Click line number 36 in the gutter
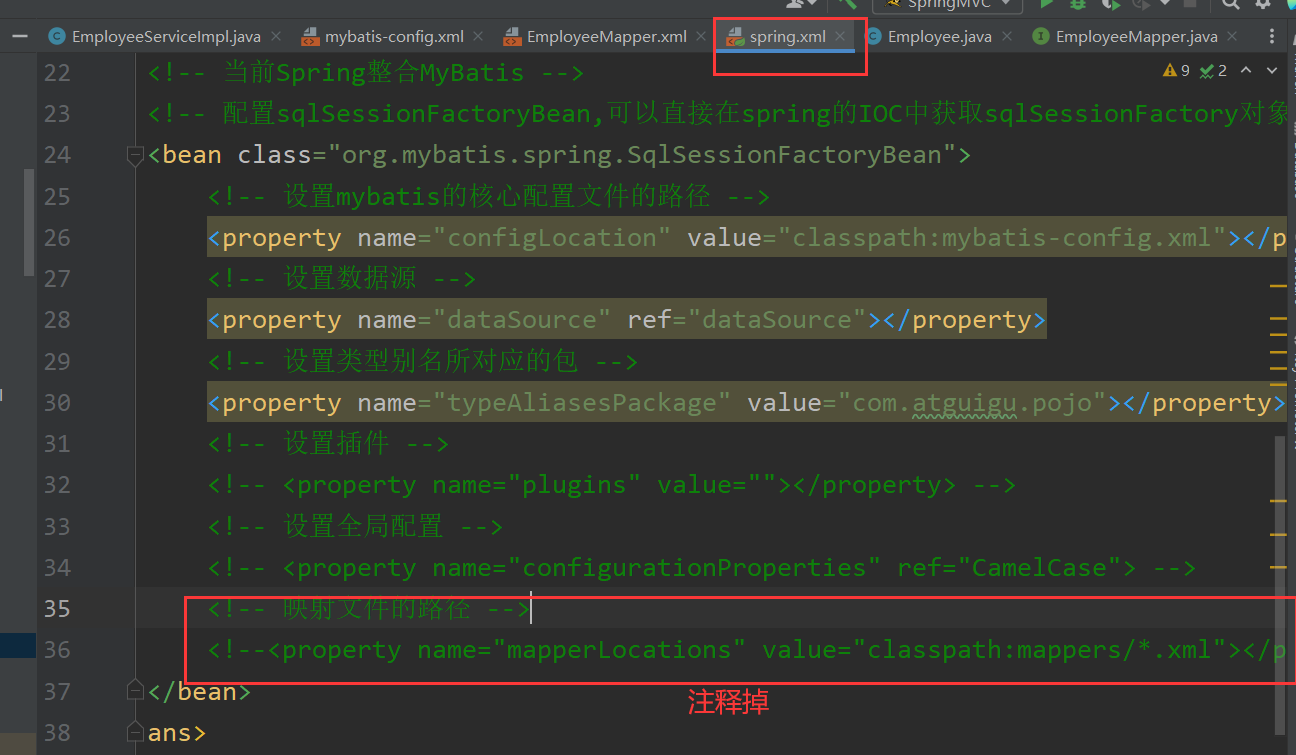 point(58,650)
